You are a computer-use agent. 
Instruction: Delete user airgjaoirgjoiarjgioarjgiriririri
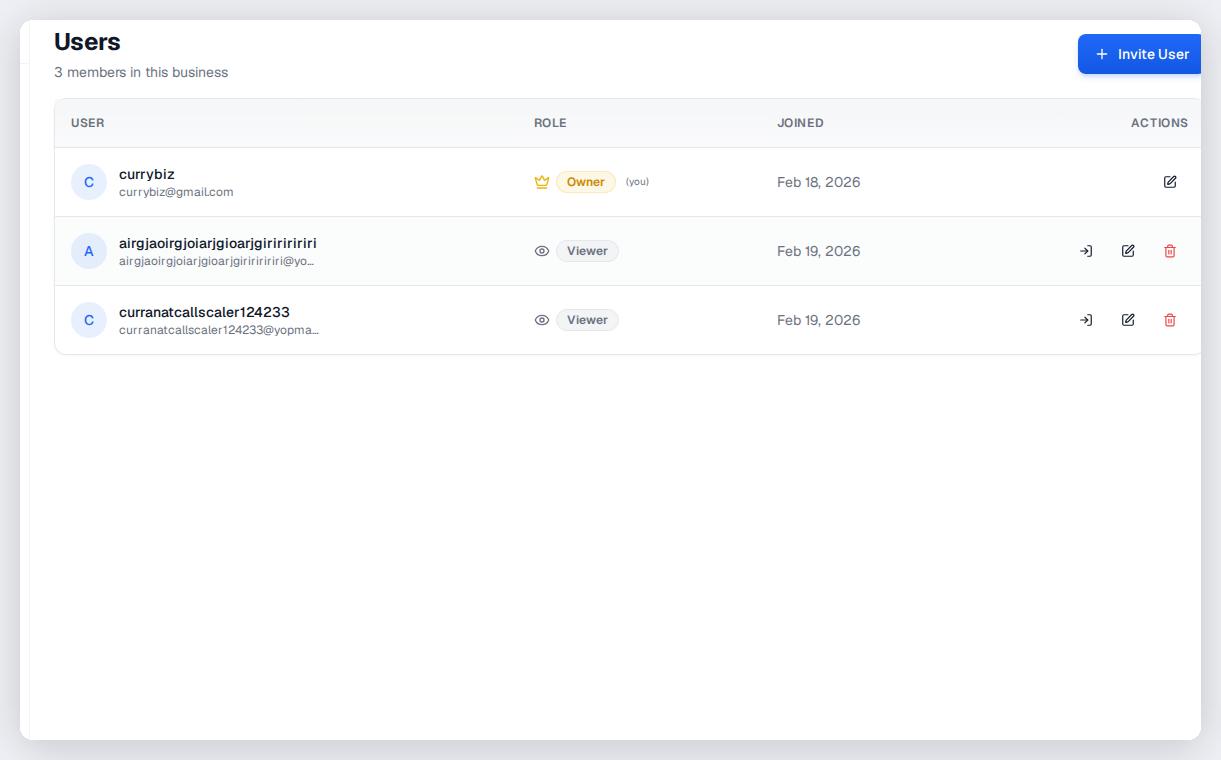point(1169,251)
